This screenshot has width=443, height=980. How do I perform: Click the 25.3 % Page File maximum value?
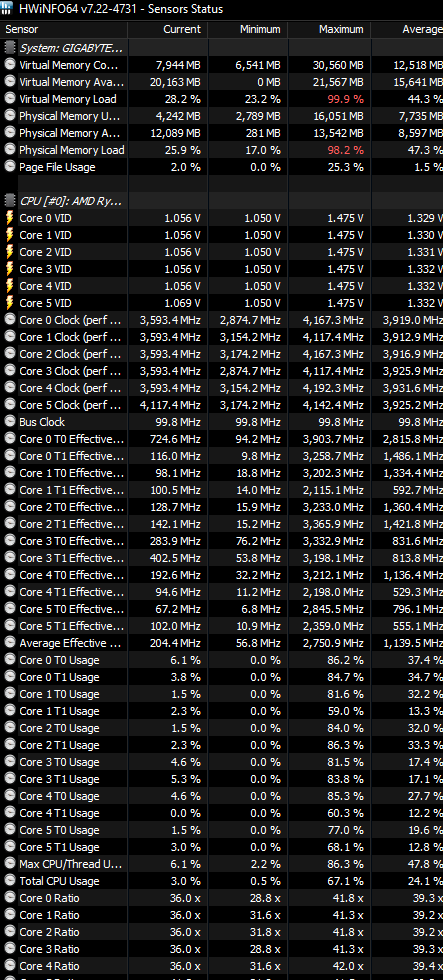(345, 167)
